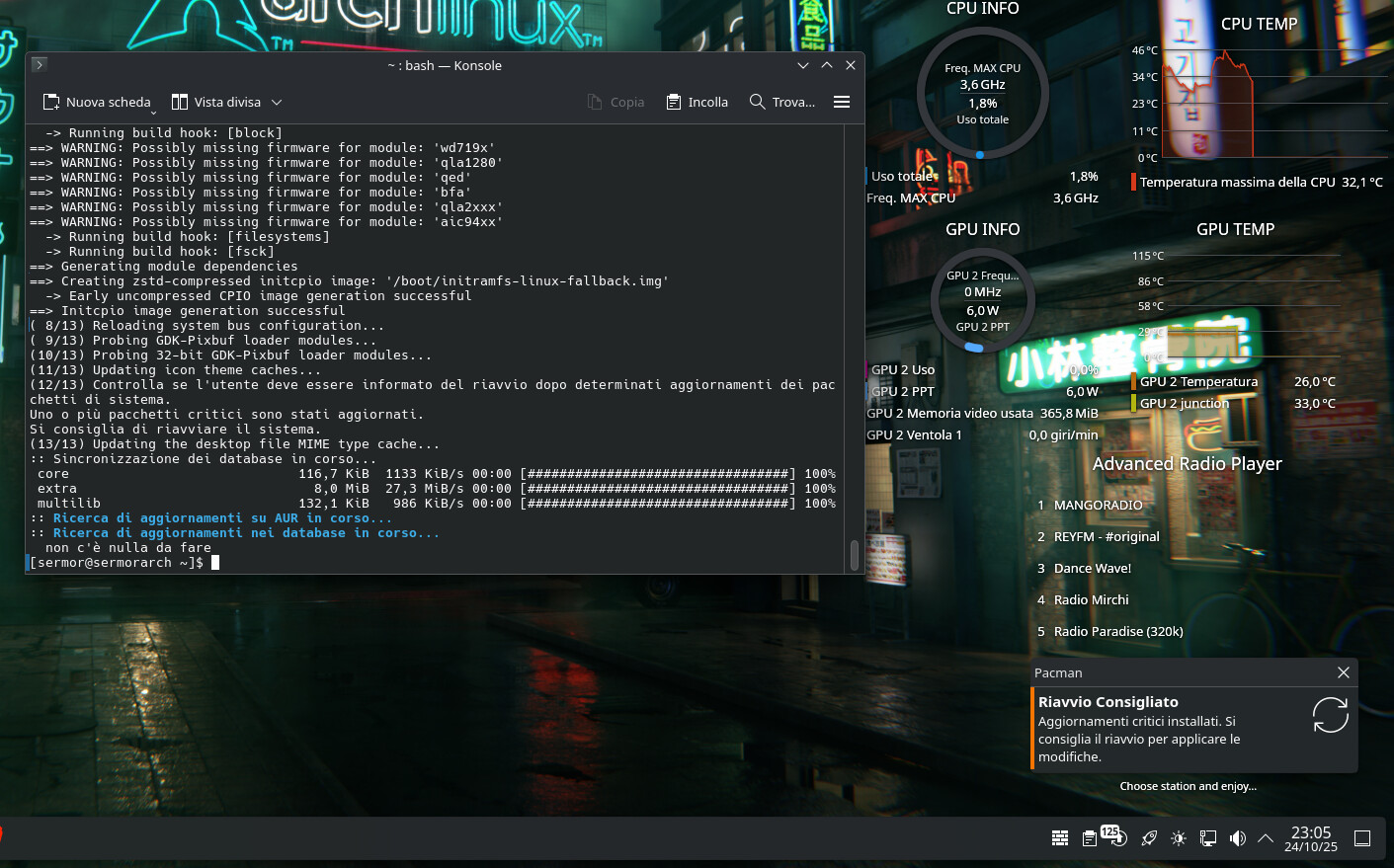Dismiss the Pacman notification
The height and width of the screenshot is (868, 1394).
point(1343,672)
